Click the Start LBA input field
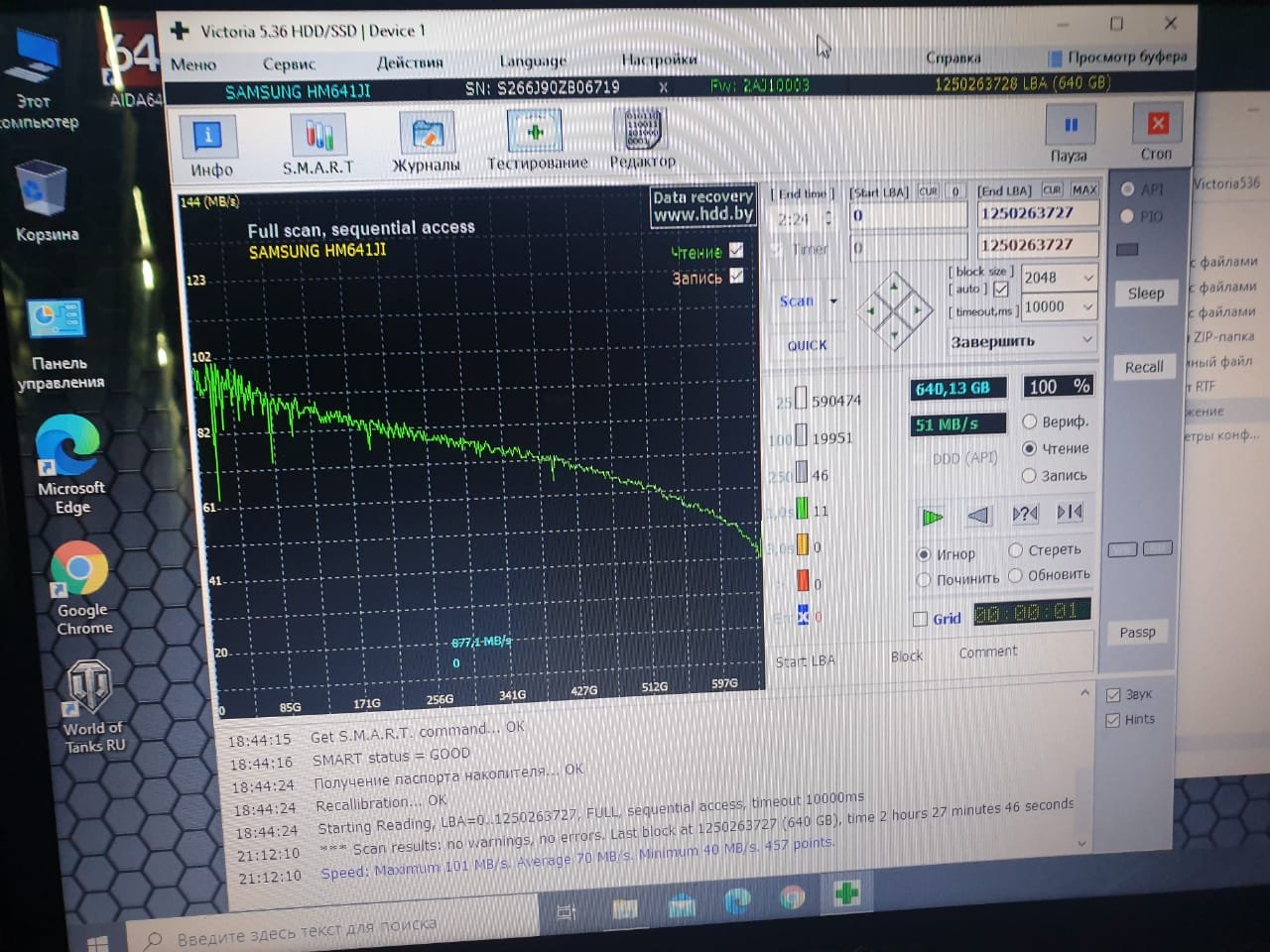The height and width of the screenshot is (952, 1270). coord(908,215)
